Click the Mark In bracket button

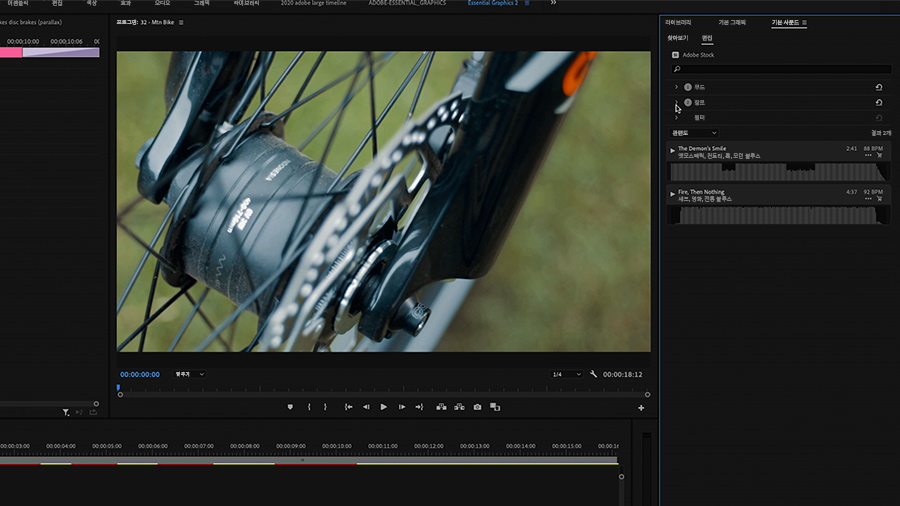(309, 407)
